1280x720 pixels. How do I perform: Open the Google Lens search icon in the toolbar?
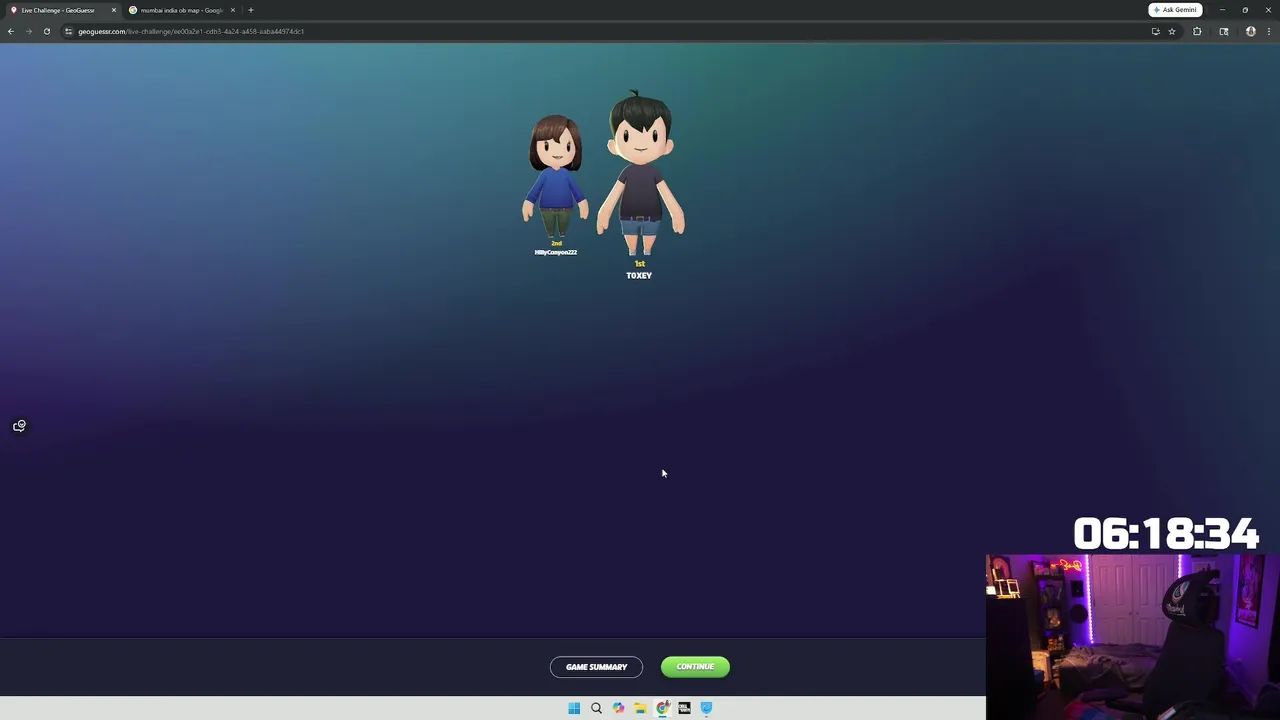pyautogui.click(x=1224, y=31)
